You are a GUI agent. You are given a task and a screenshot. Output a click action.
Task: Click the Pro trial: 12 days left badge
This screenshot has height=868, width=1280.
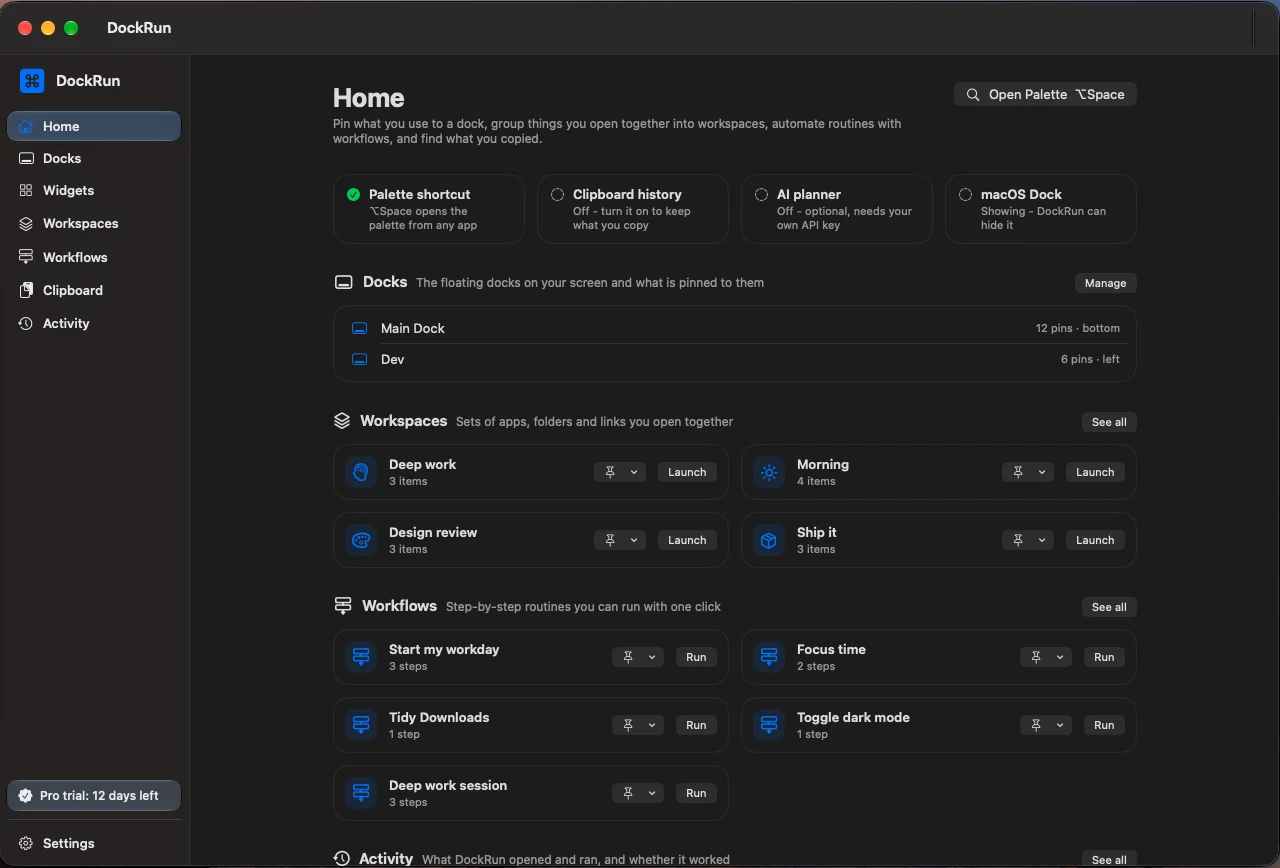coord(94,796)
